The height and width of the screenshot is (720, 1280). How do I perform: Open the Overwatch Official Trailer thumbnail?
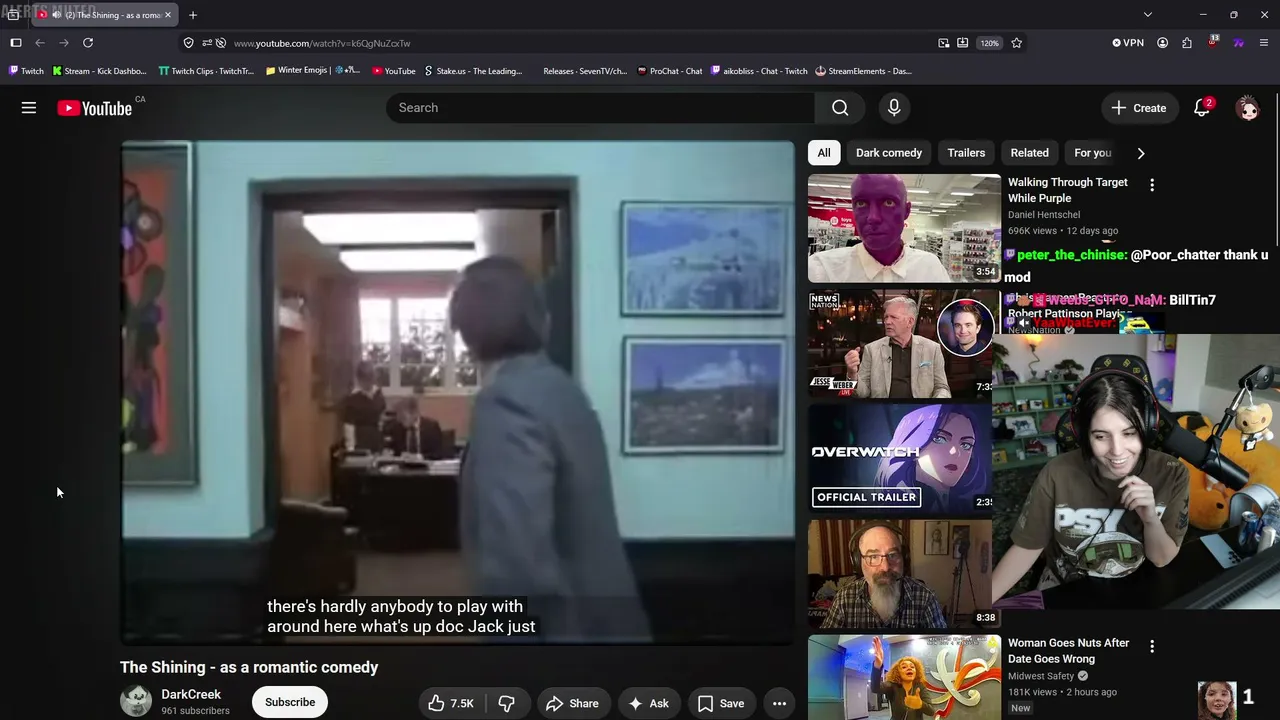[900, 458]
